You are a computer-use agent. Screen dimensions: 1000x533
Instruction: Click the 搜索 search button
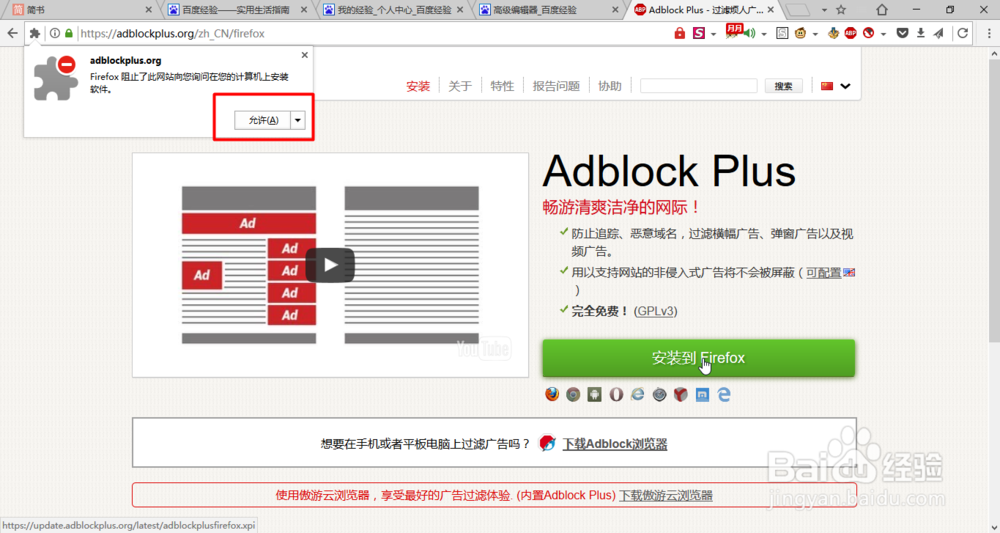click(x=783, y=86)
